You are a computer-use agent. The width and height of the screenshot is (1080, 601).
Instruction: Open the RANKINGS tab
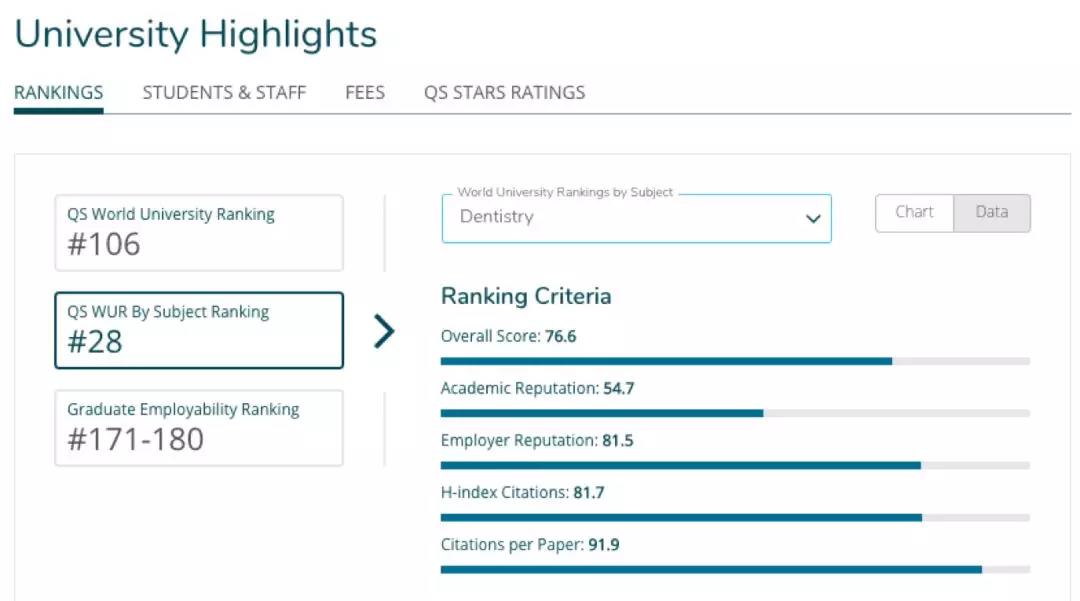tap(59, 93)
